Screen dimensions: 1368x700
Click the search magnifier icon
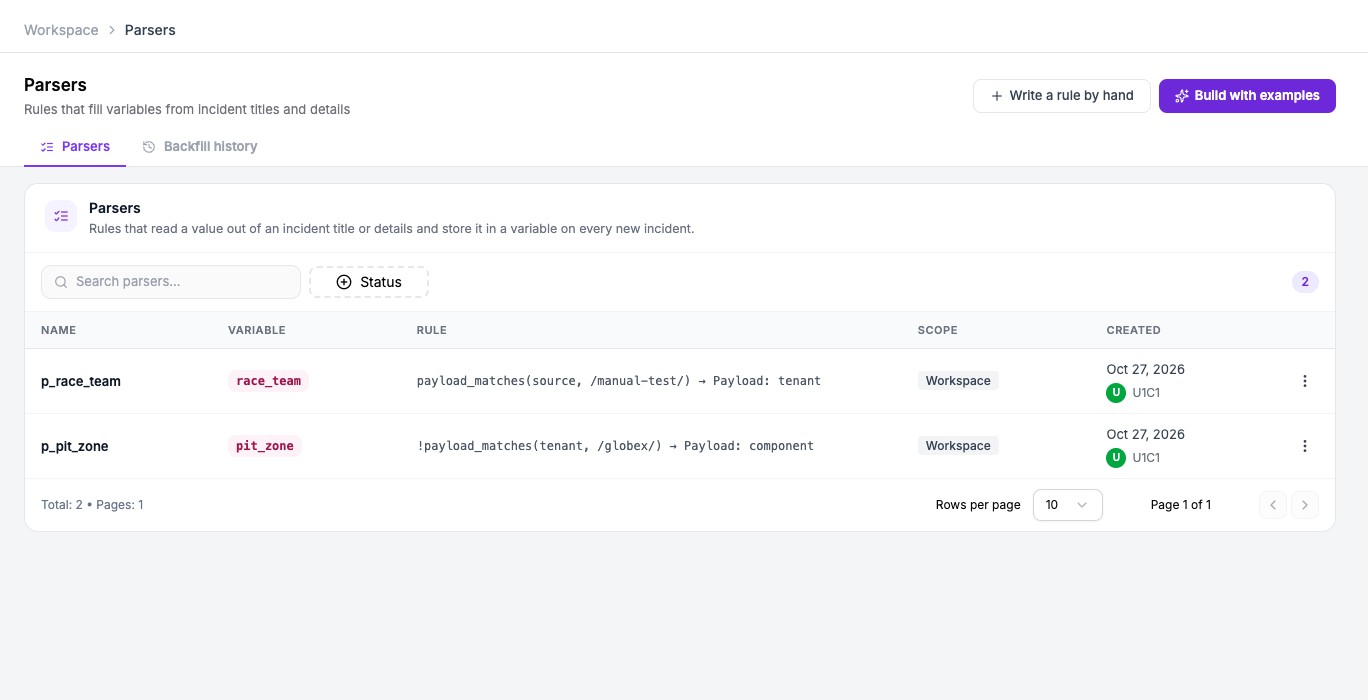62,282
